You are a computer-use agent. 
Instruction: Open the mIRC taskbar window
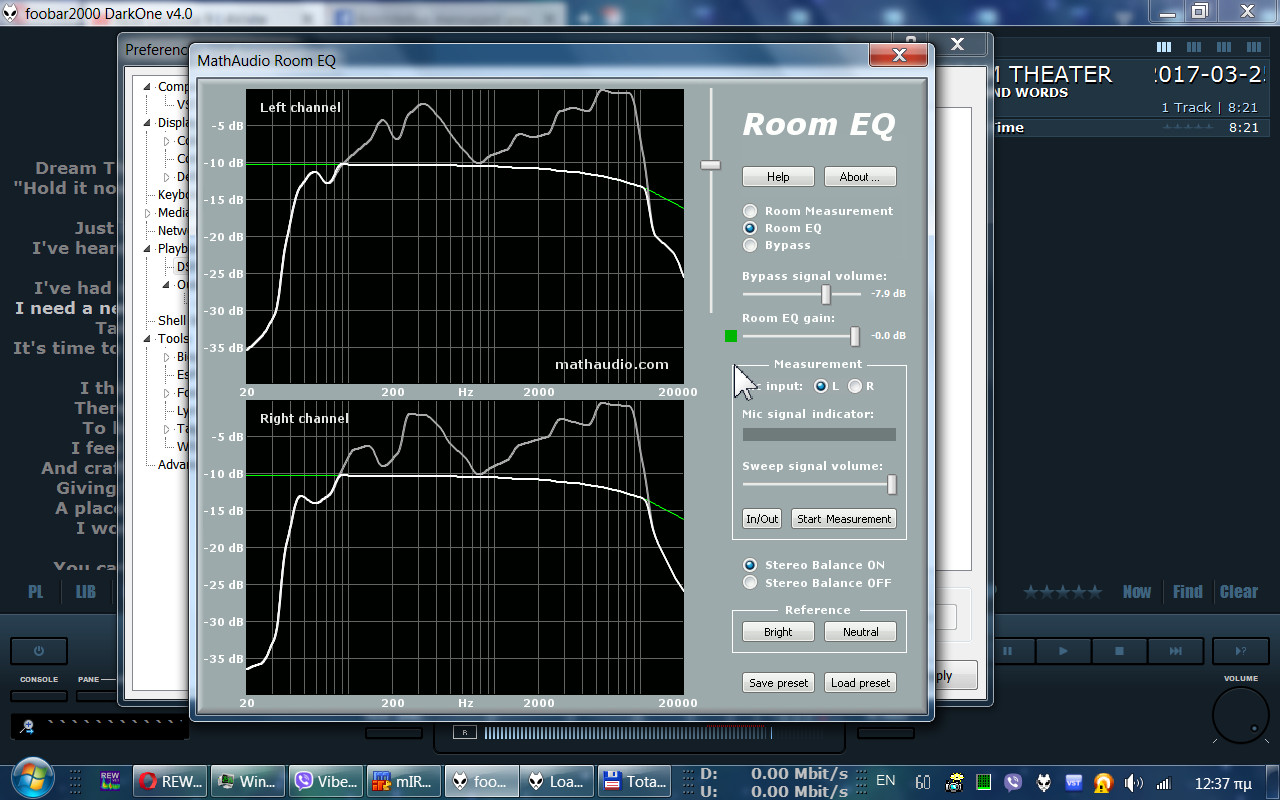pyautogui.click(x=404, y=781)
